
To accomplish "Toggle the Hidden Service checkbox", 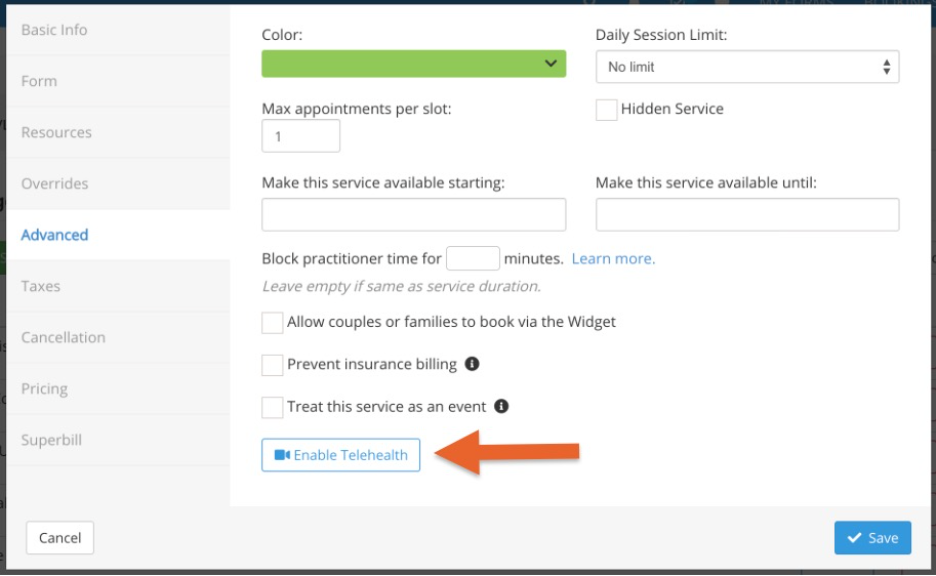I will pos(606,109).
